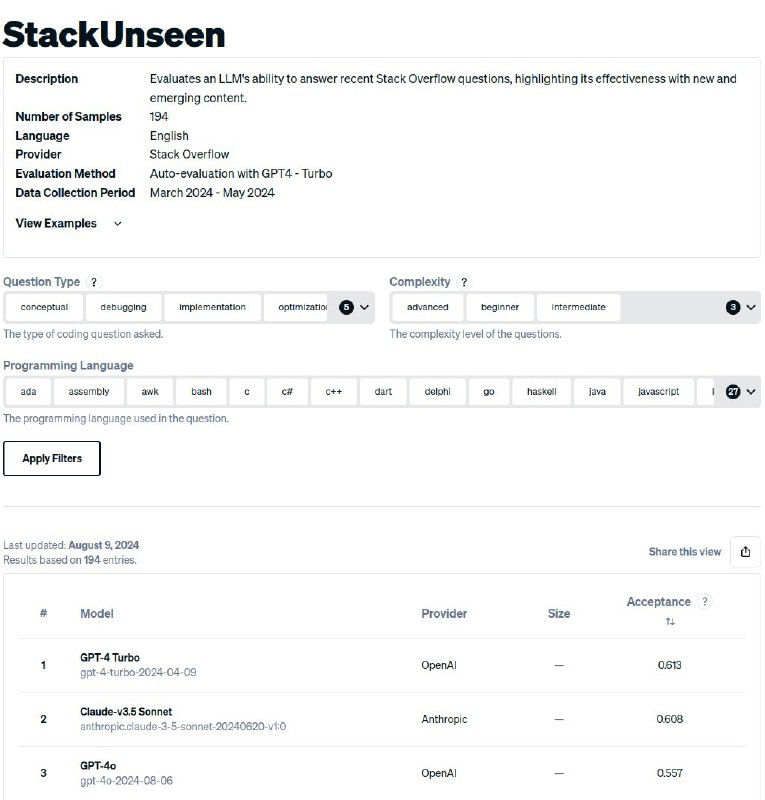Screen dimensions: 765x800
Task: Open the Complexity dropdown arrow
Action: click(x=751, y=307)
